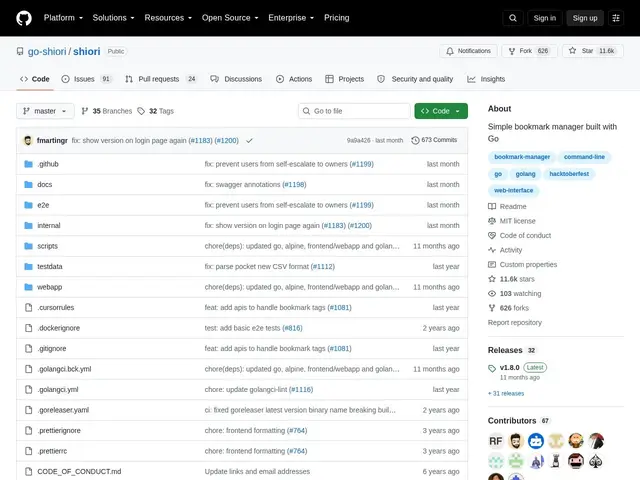The width and height of the screenshot is (640, 480).
Task: Expand the Resources menu
Action: tap(168, 18)
